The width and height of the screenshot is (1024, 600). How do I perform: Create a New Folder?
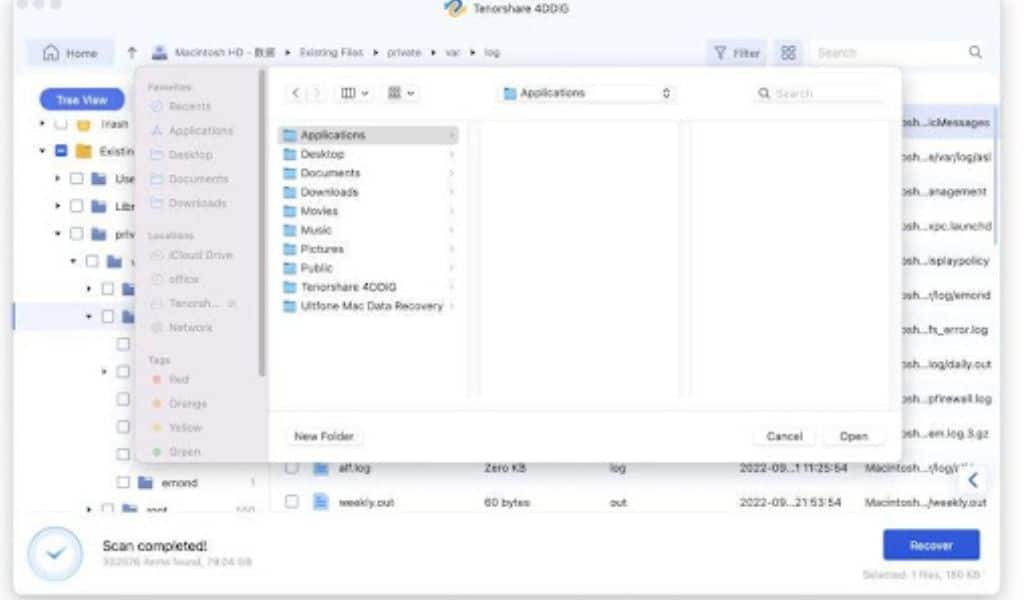tap(324, 435)
